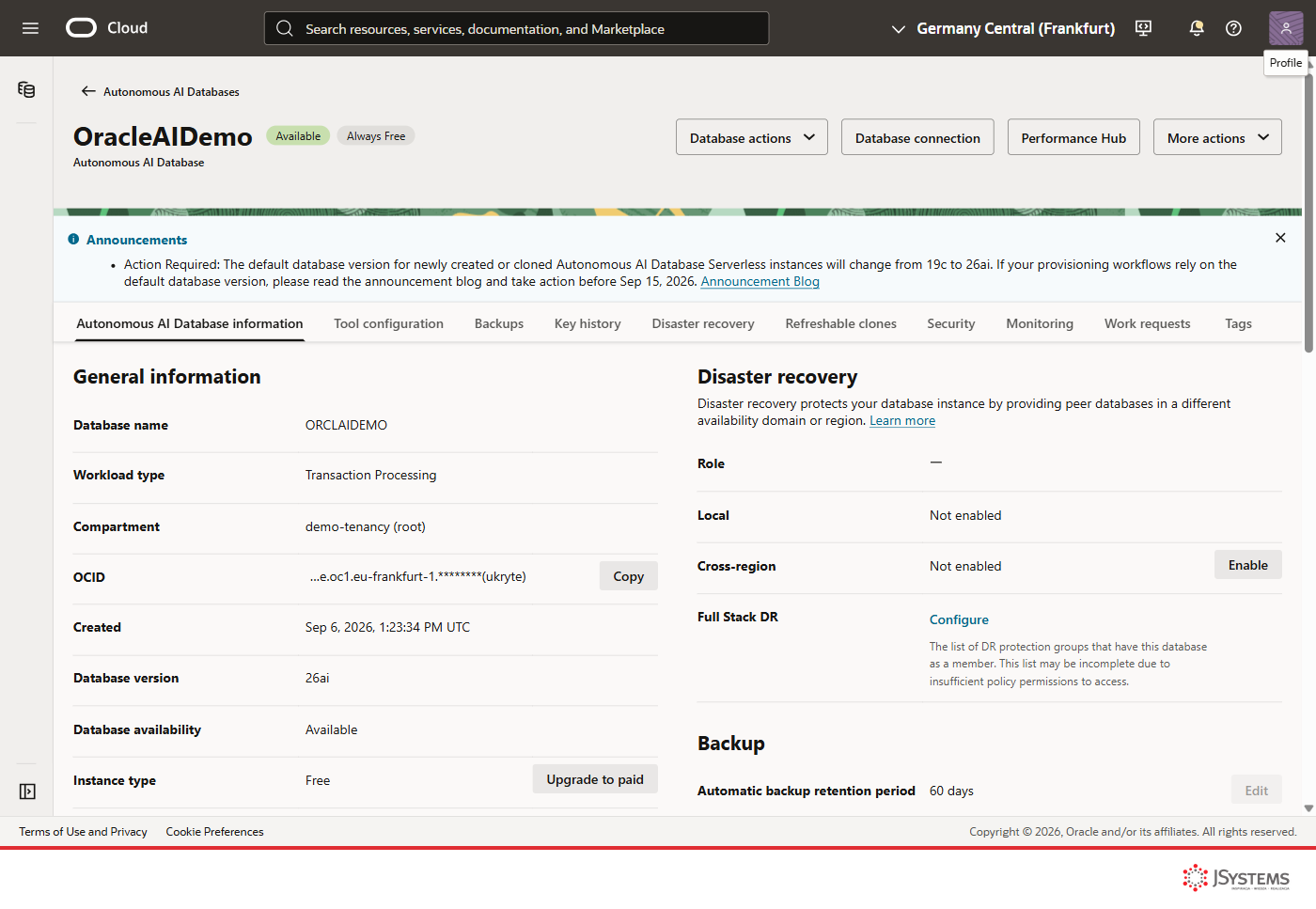Switch to the Security tab
Image resolution: width=1316 pixels, height=909 pixels.
(951, 323)
